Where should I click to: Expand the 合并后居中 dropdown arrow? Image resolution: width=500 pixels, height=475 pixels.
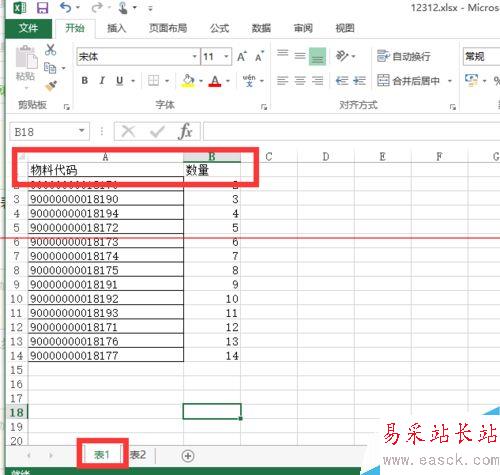(450, 81)
